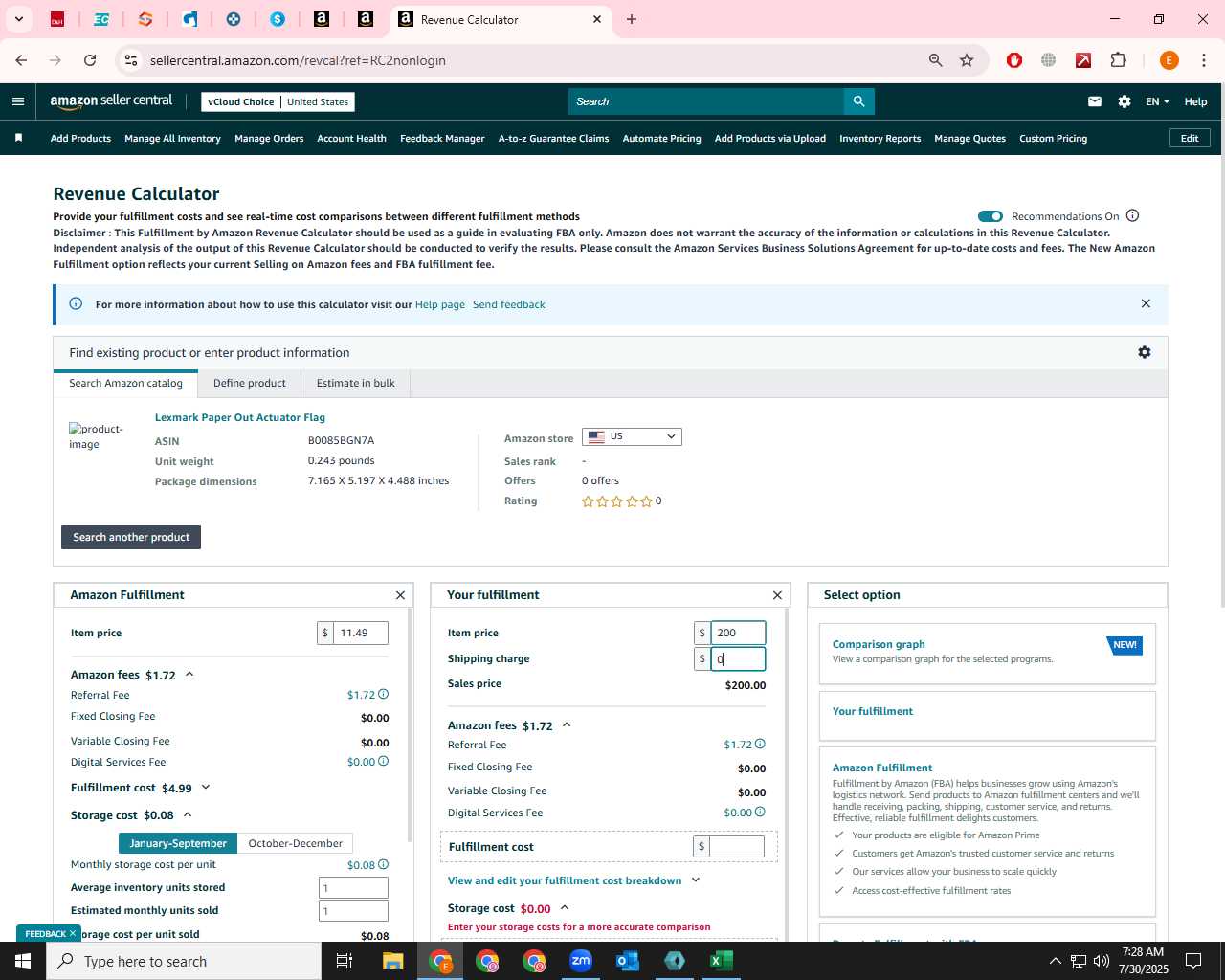
Task: Open product search settings gear
Action: 1145,352
